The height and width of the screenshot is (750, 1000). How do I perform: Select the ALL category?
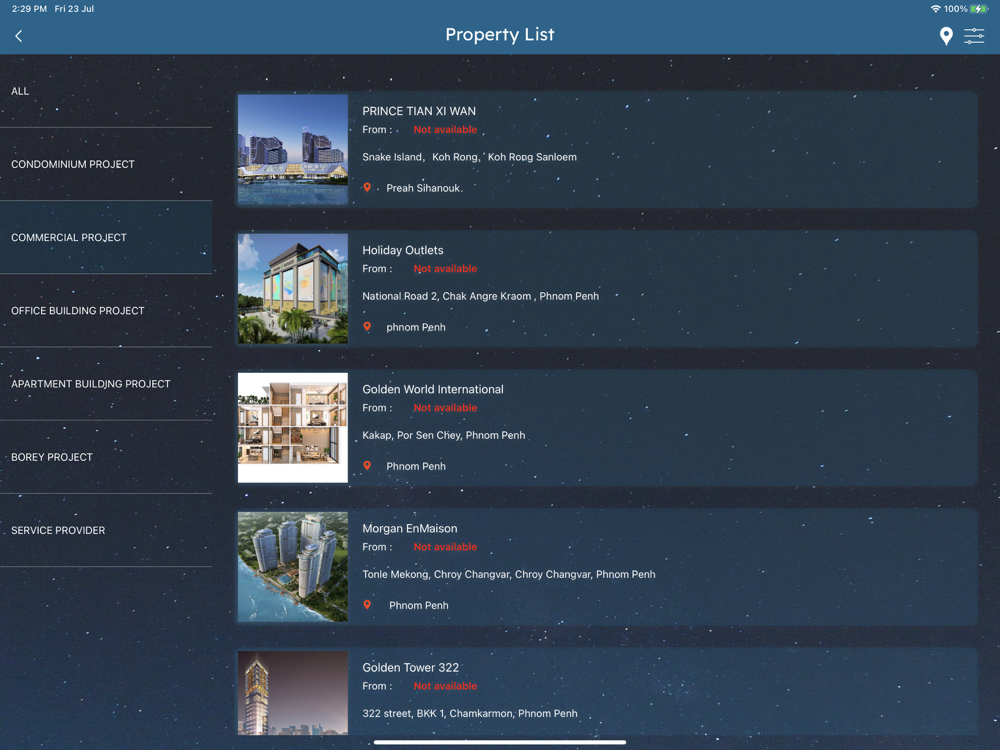pyautogui.click(x=107, y=91)
